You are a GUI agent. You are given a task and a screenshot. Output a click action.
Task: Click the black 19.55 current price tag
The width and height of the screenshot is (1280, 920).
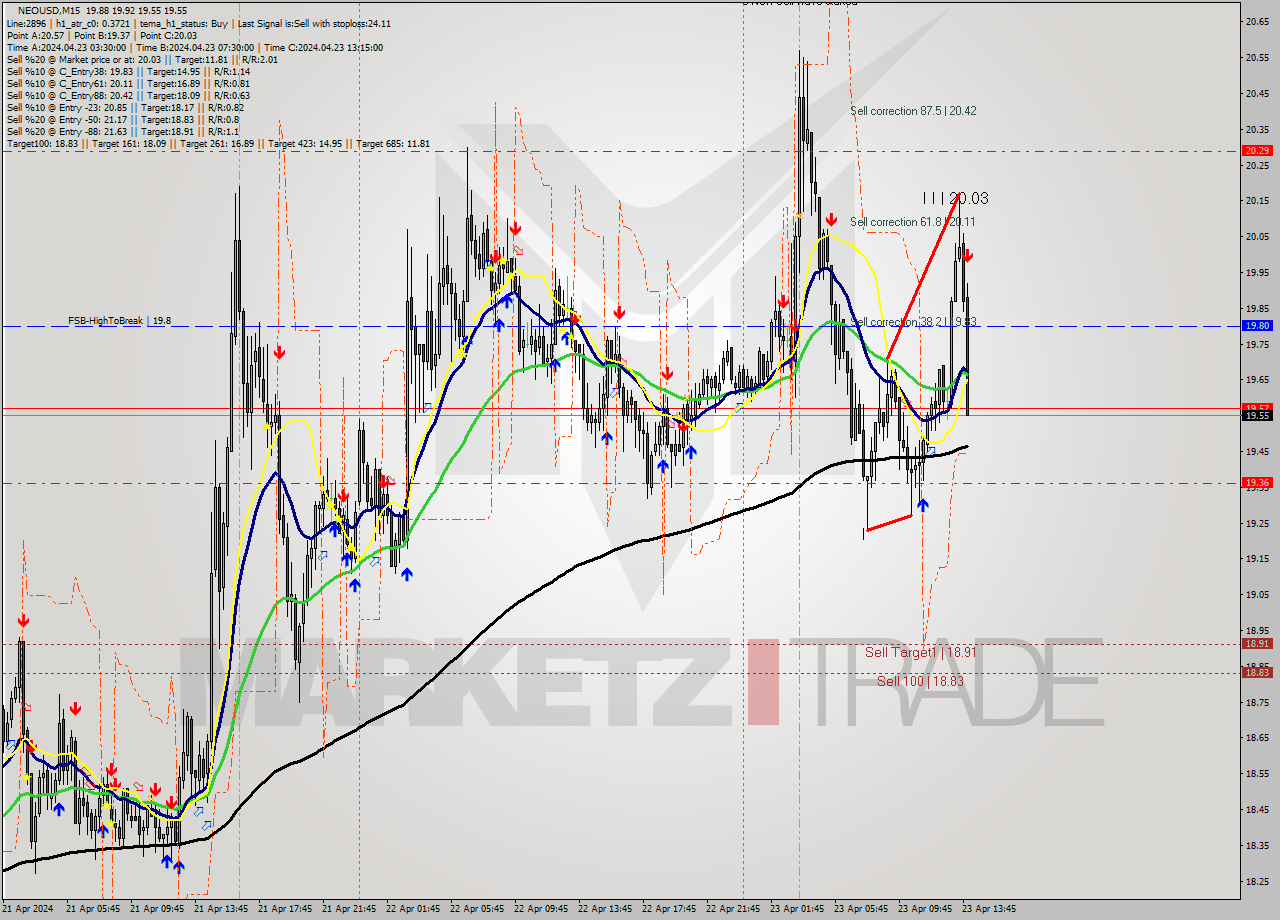(x=1257, y=415)
